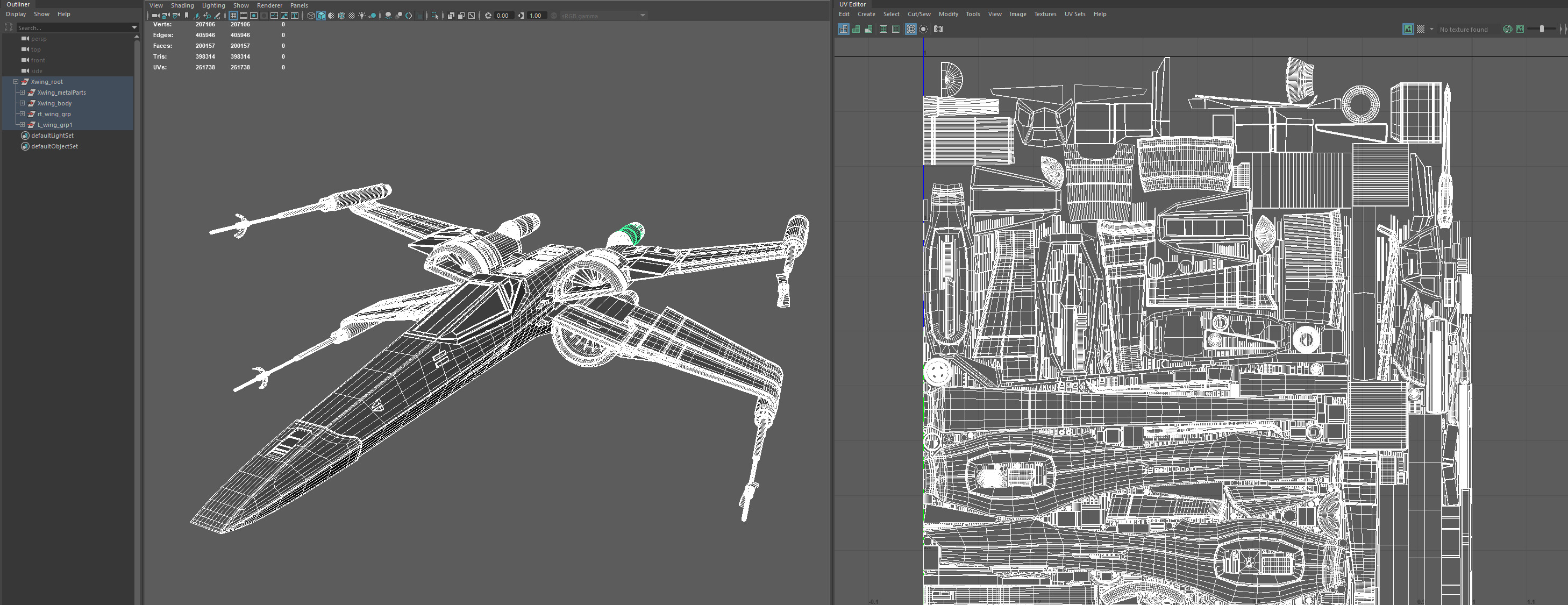This screenshot has height=605, width=1568.
Task: Toggle the Gate Mask icon
Action: (264, 15)
